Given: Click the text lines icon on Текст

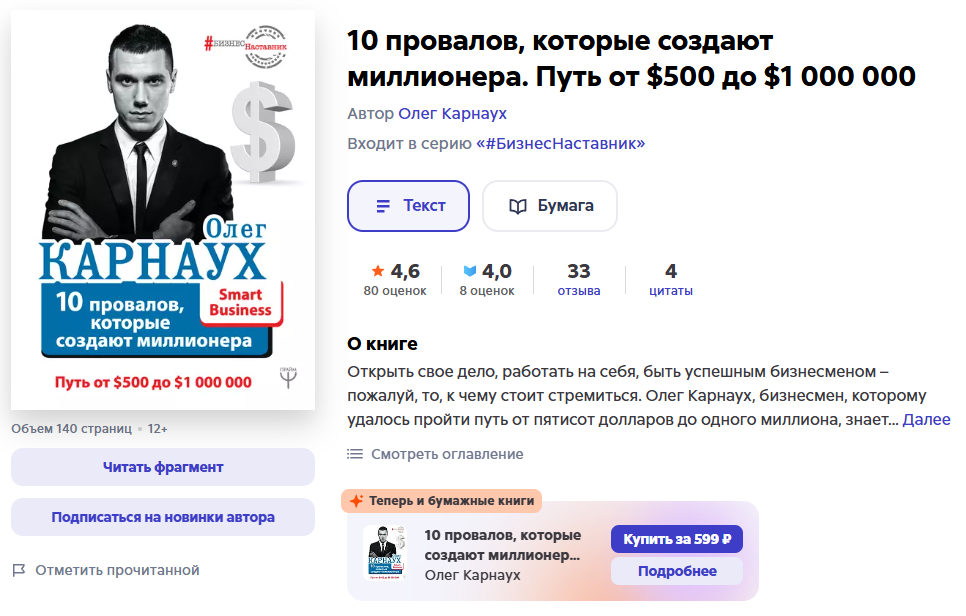Looking at the screenshot, I should [x=383, y=206].
